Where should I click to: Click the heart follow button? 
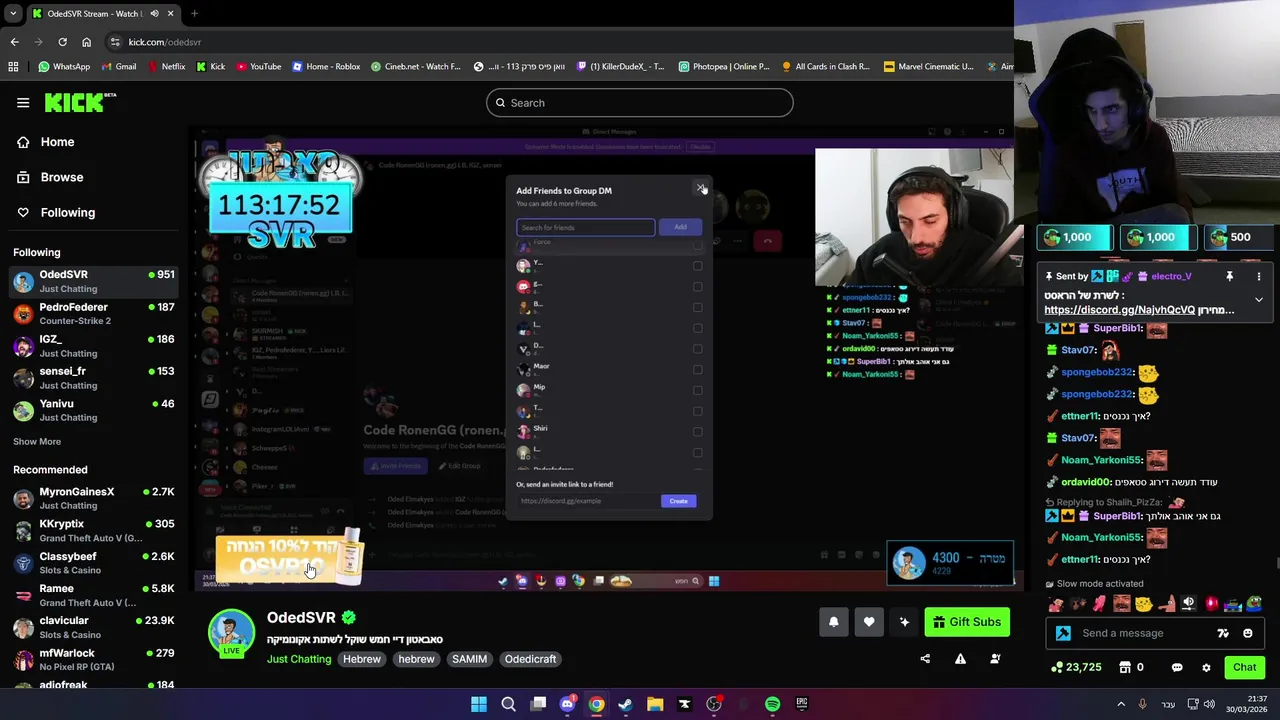click(x=869, y=622)
